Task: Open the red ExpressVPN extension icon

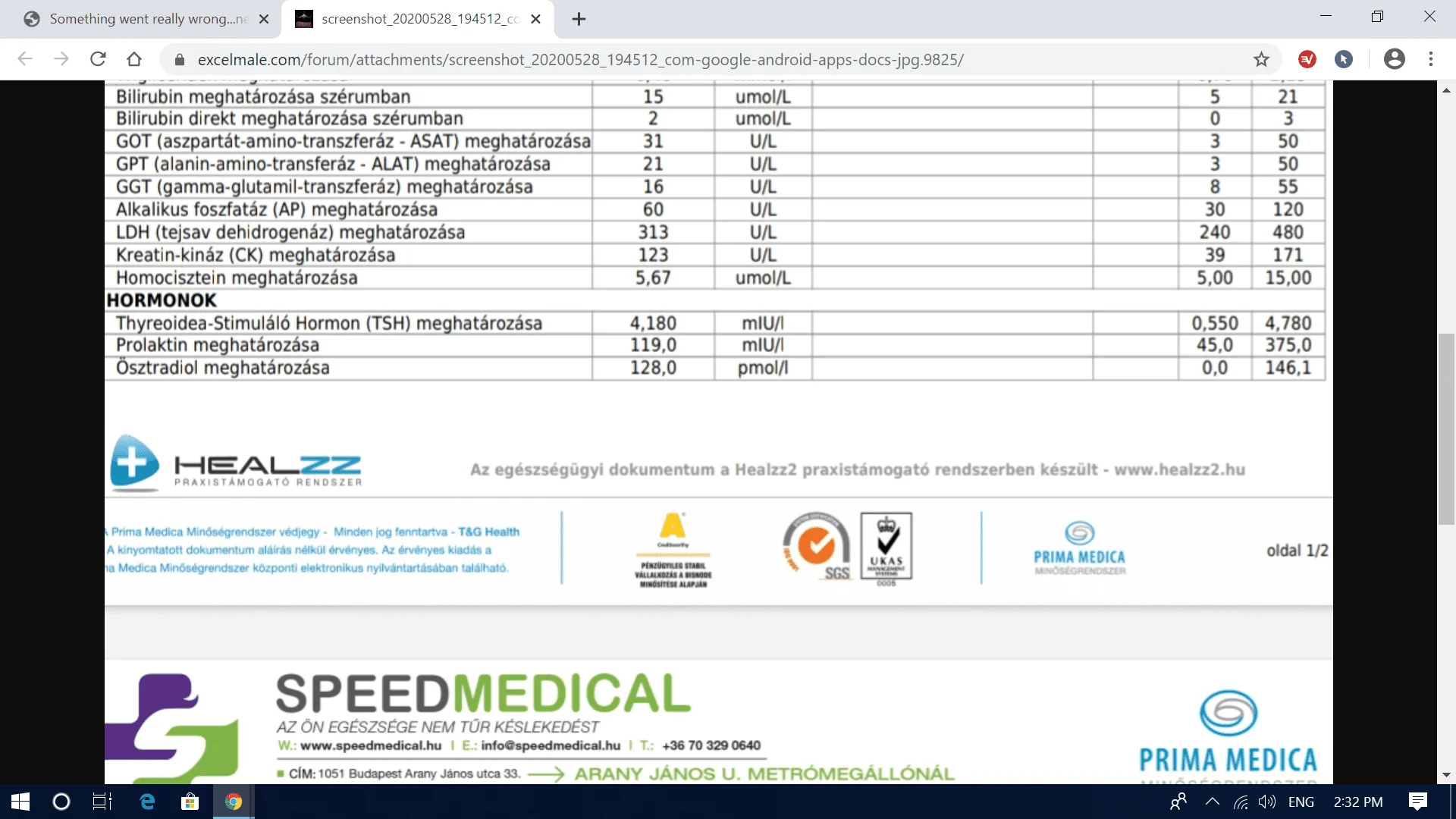Action: (1307, 59)
